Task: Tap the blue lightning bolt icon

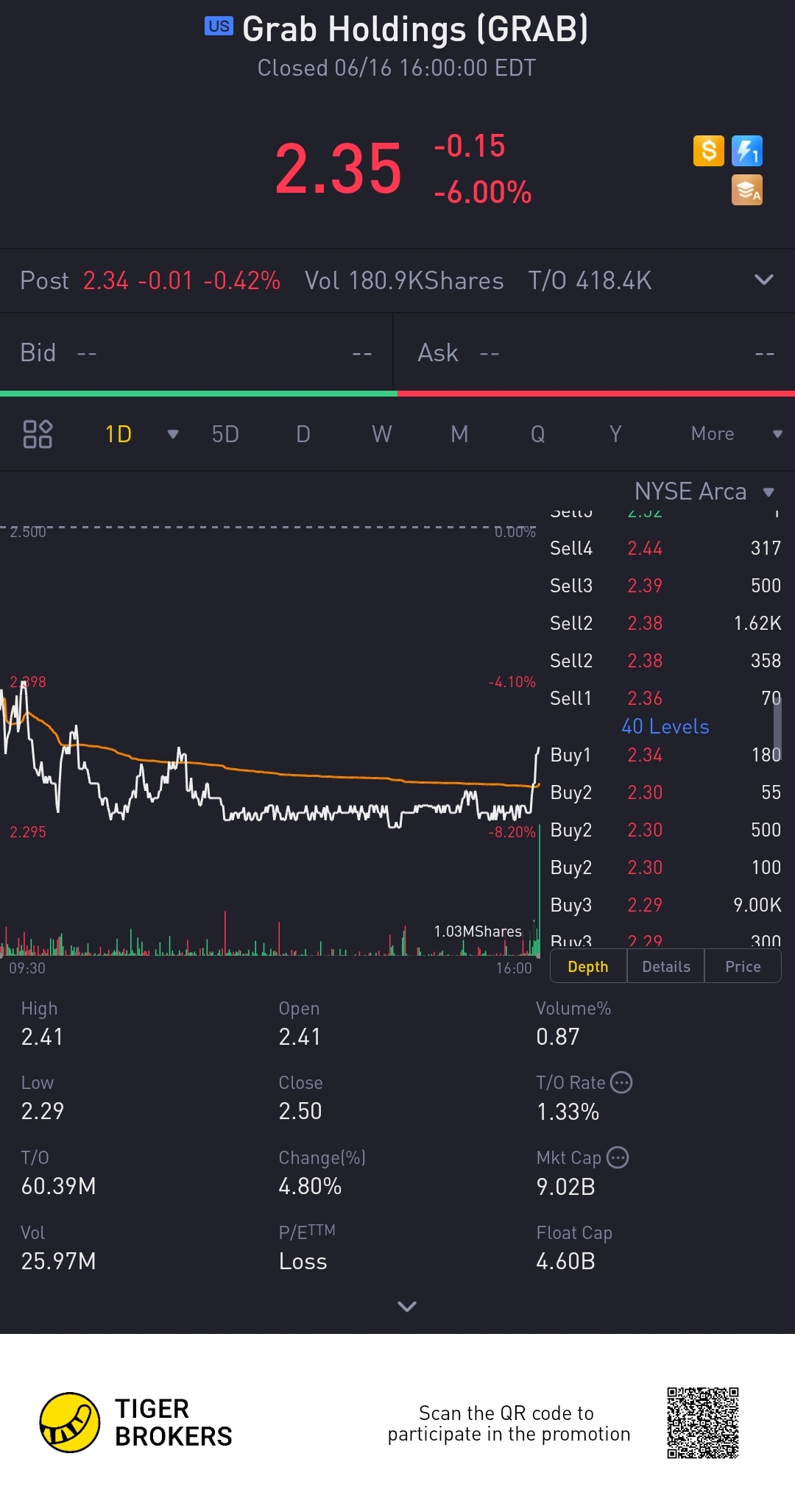Action: click(747, 151)
